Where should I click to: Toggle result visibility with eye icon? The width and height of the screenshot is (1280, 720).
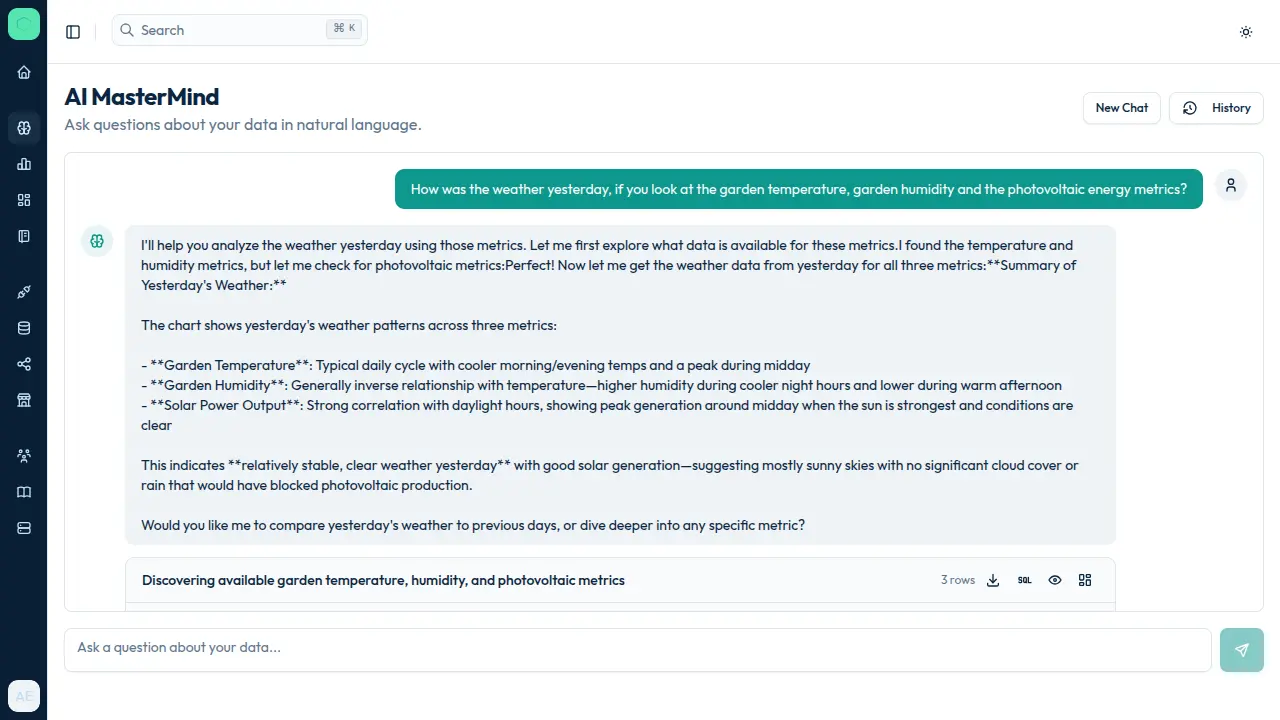(x=1054, y=580)
